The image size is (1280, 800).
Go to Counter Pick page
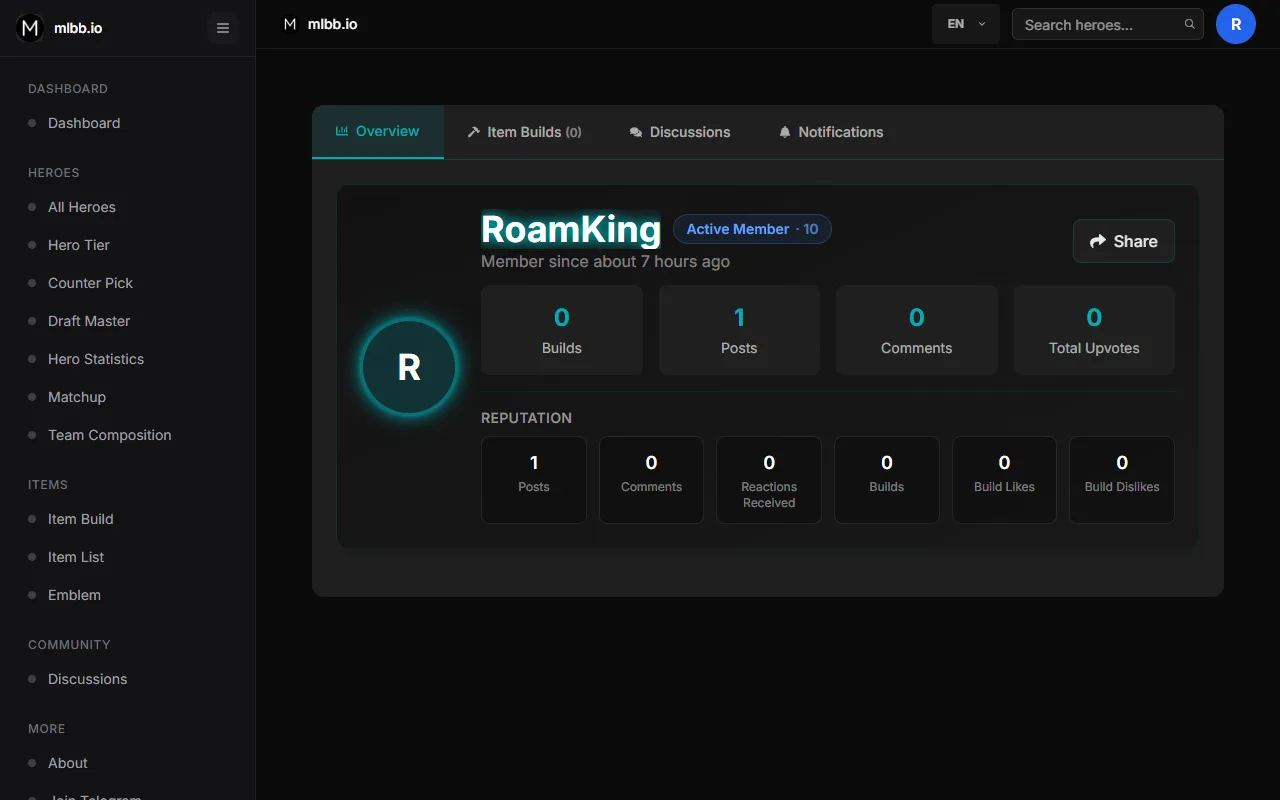click(x=90, y=283)
